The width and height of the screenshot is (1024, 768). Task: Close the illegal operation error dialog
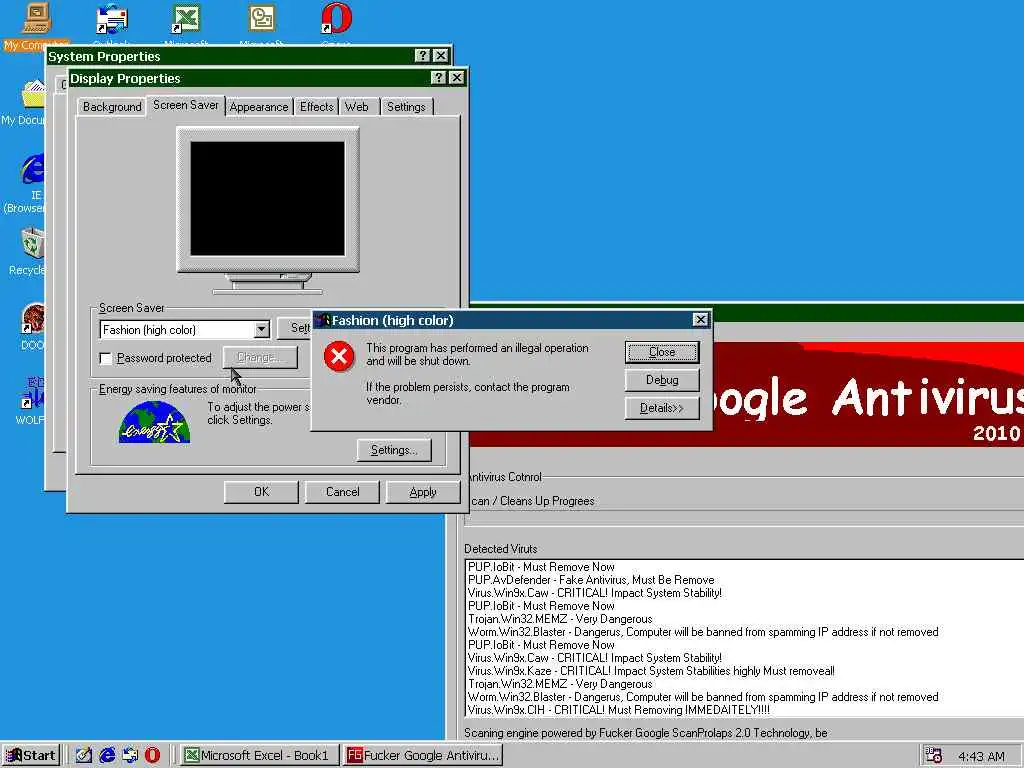pos(662,352)
